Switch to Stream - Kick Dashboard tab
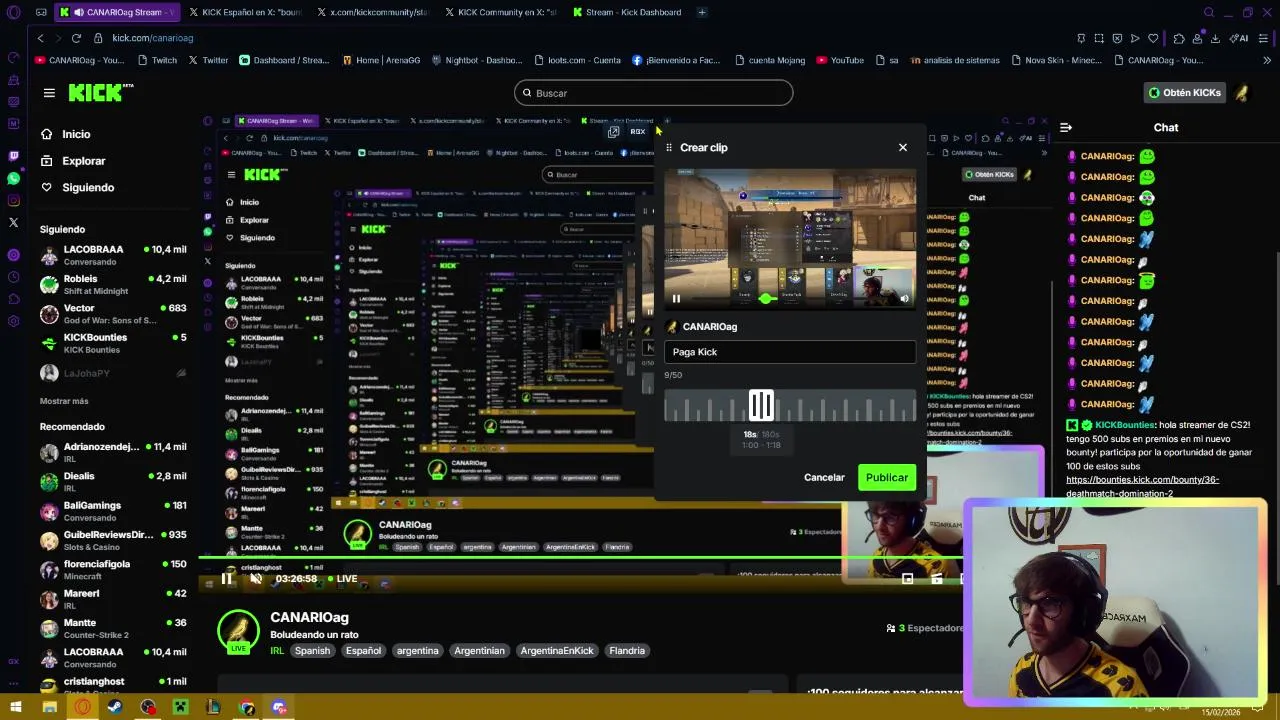The width and height of the screenshot is (1280, 720). [x=628, y=12]
